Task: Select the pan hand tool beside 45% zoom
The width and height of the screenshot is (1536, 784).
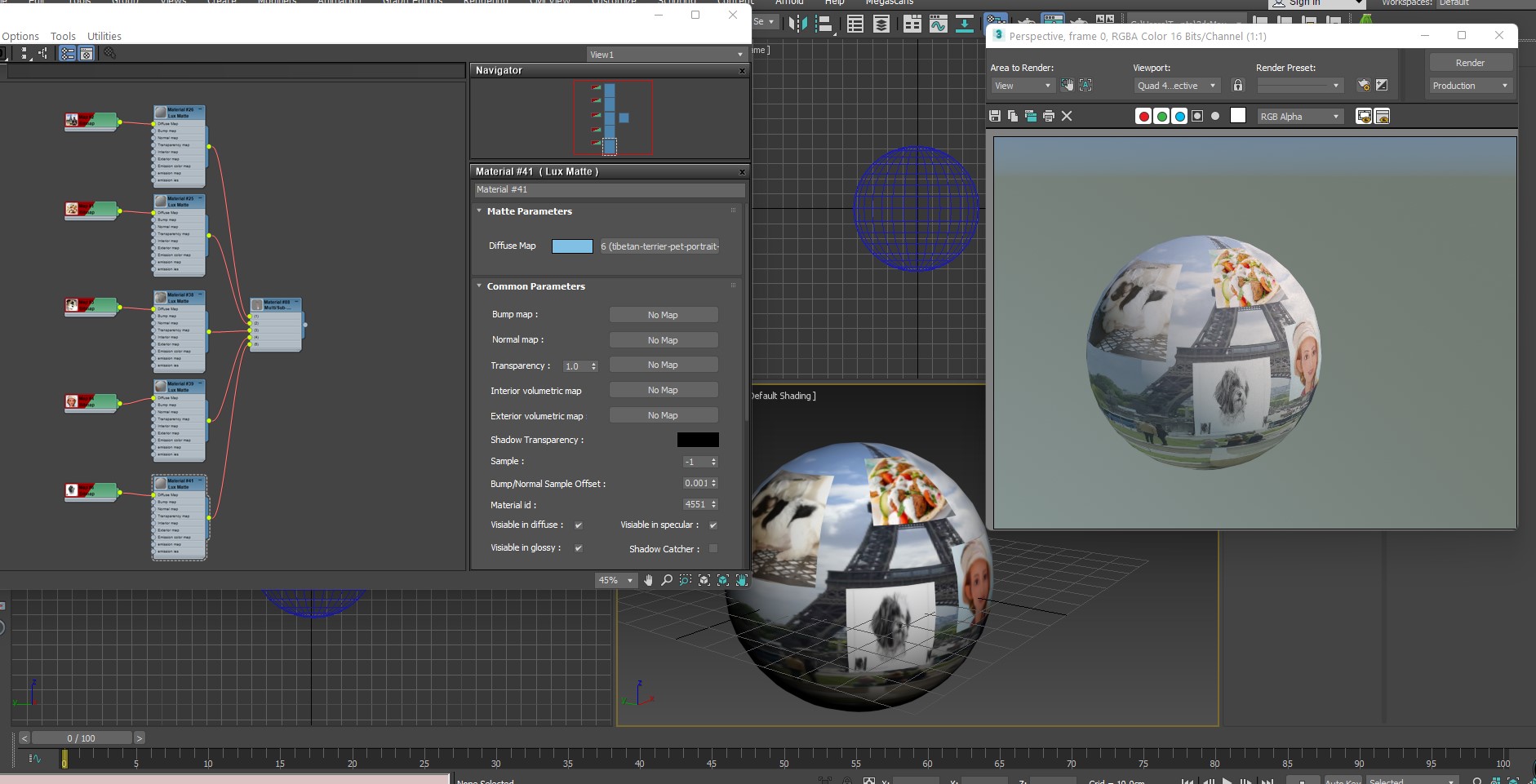Action: [x=648, y=580]
